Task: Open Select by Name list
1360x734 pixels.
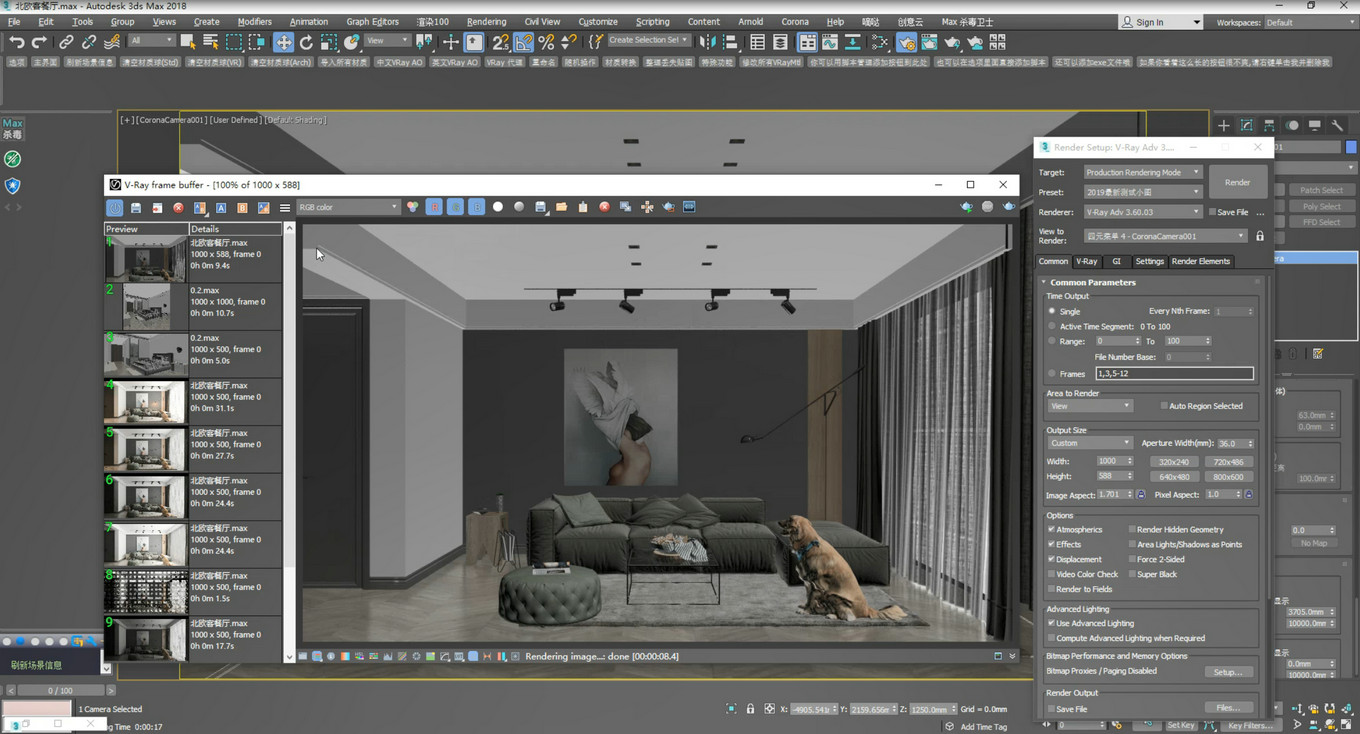Action: 211,42
